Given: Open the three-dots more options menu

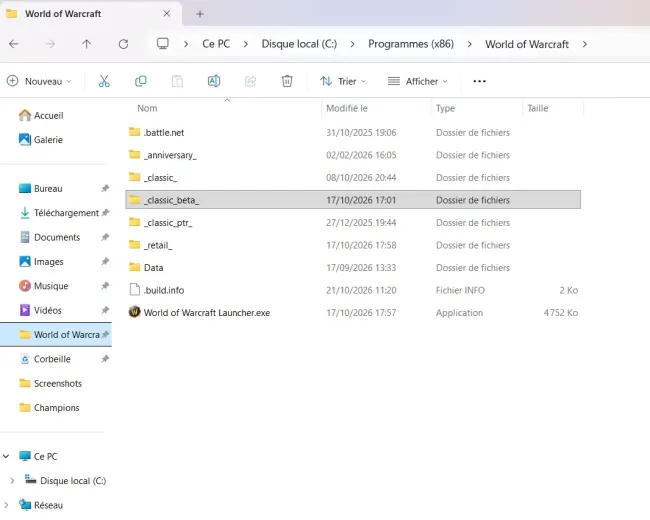Looking at the screenshot, I should [479, 81].
